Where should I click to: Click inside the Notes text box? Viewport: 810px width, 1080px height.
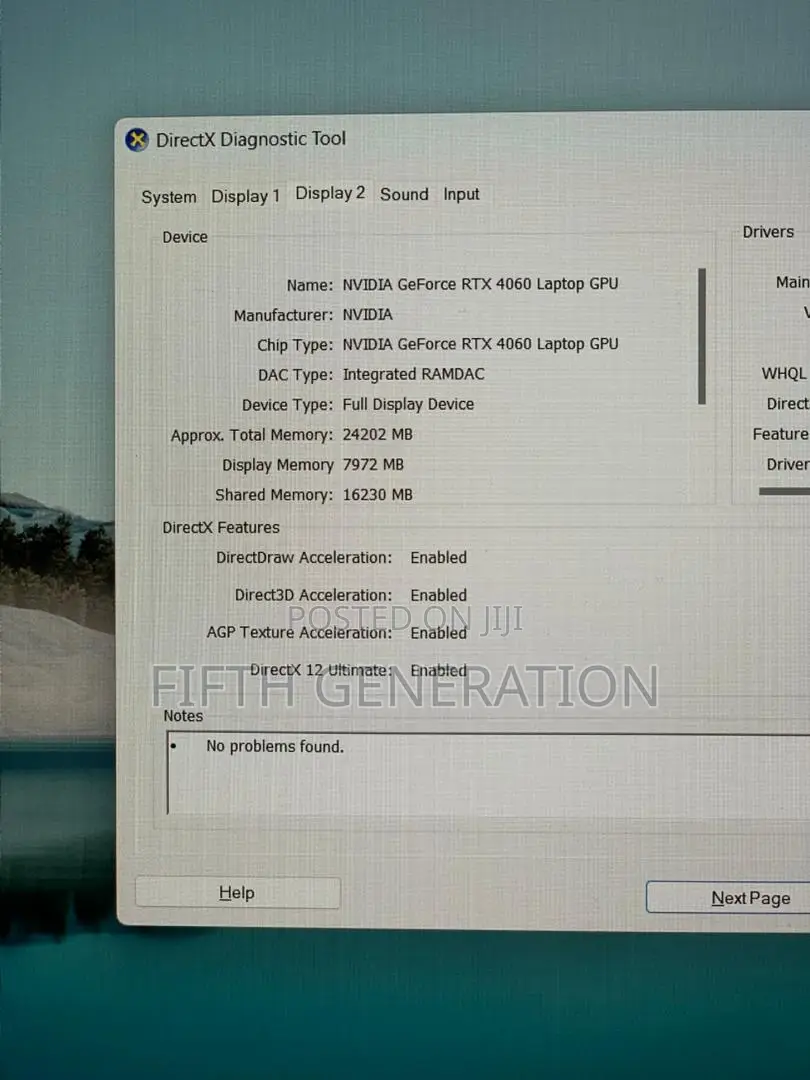tap(488, 773)
